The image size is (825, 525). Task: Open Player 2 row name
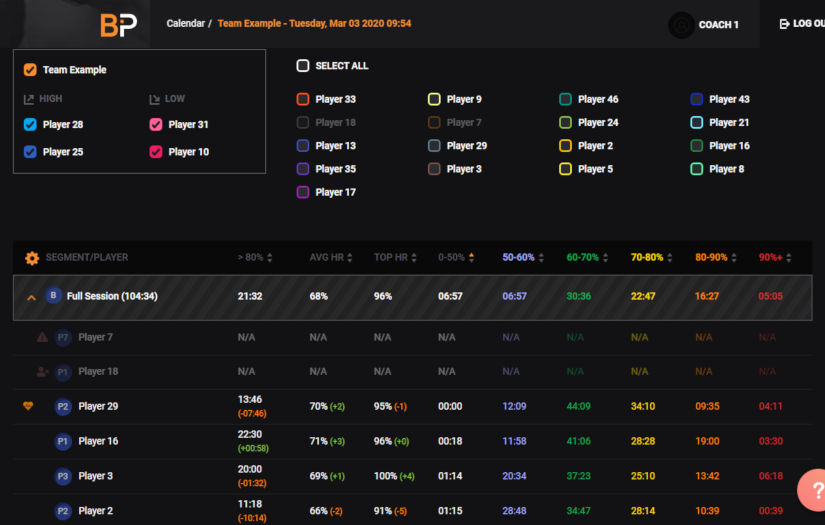pos(96,511)
